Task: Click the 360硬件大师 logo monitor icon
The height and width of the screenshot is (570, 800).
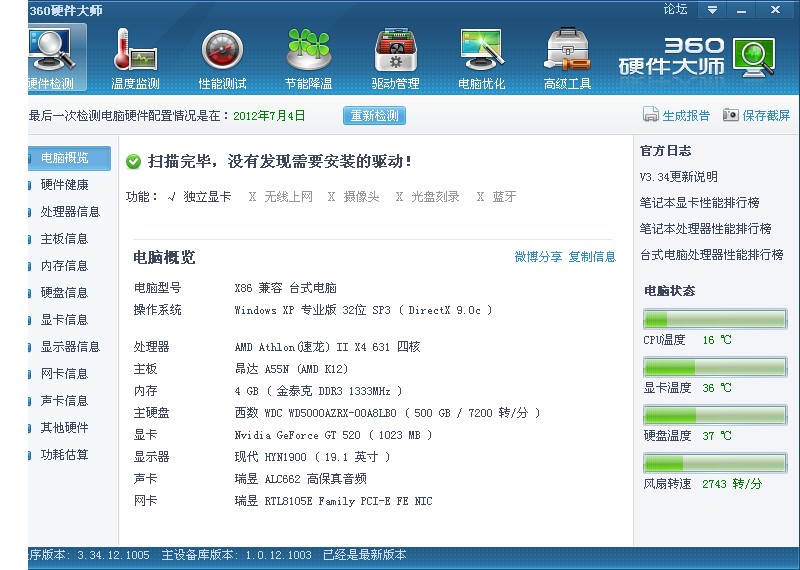Action: click(x=755, y=57)
